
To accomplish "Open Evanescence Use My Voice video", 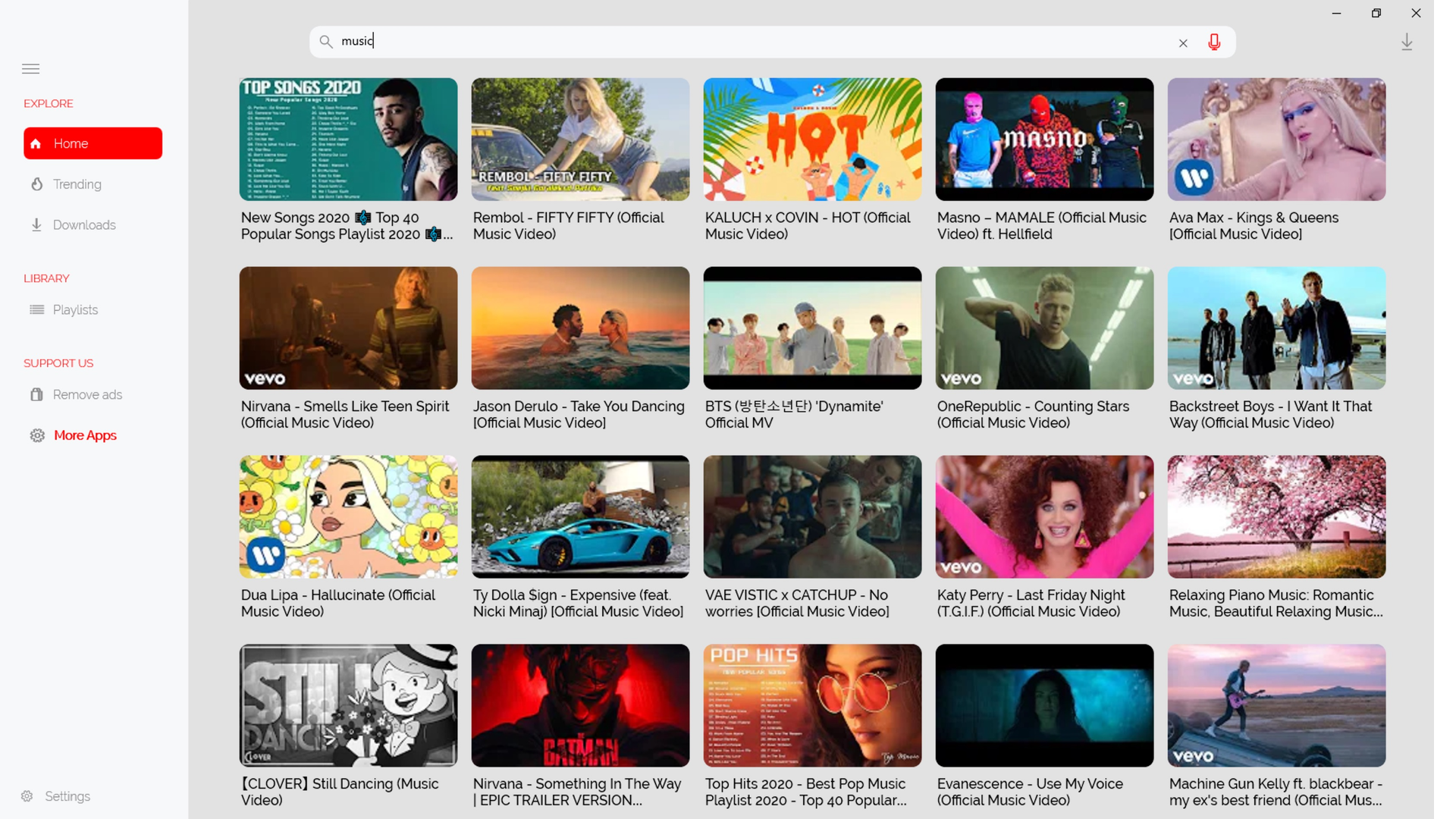I will 1044,705.
